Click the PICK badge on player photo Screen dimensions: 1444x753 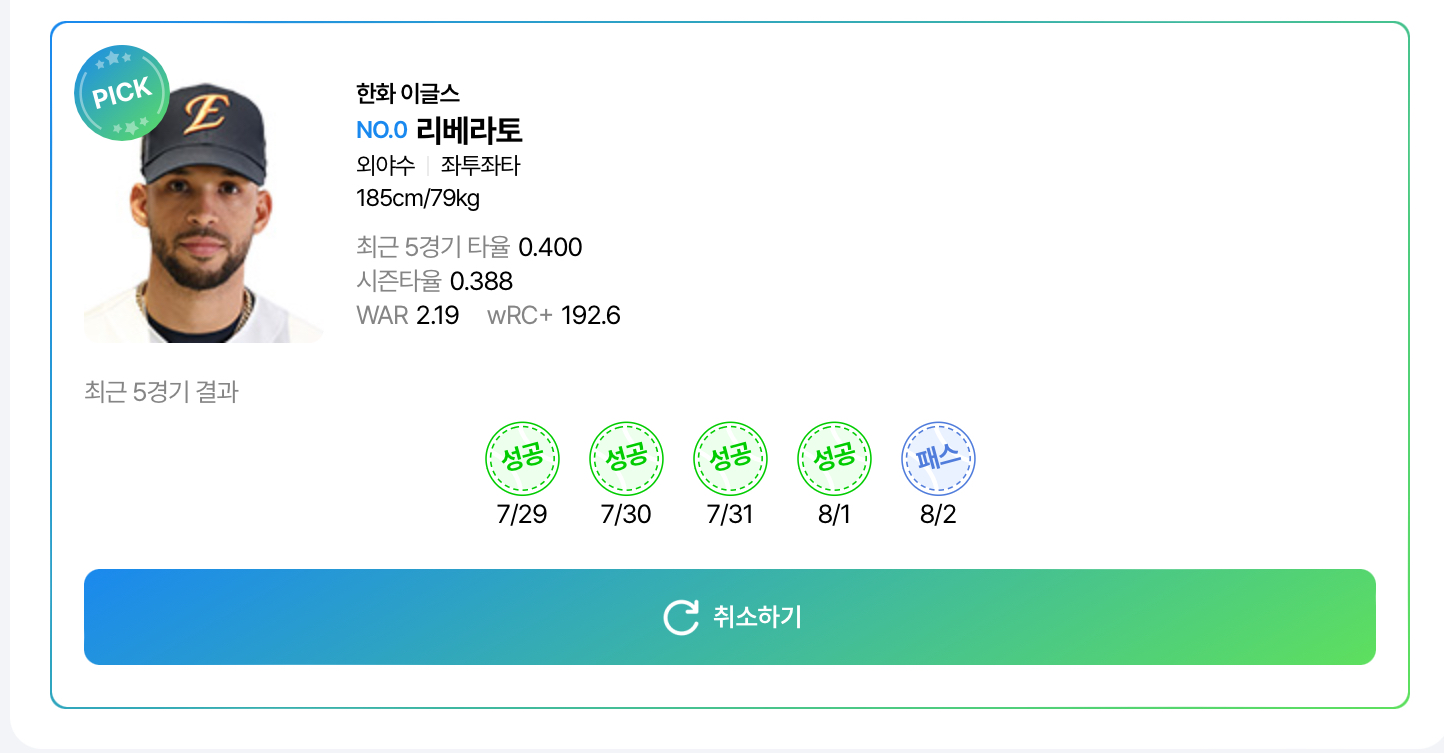122,93
